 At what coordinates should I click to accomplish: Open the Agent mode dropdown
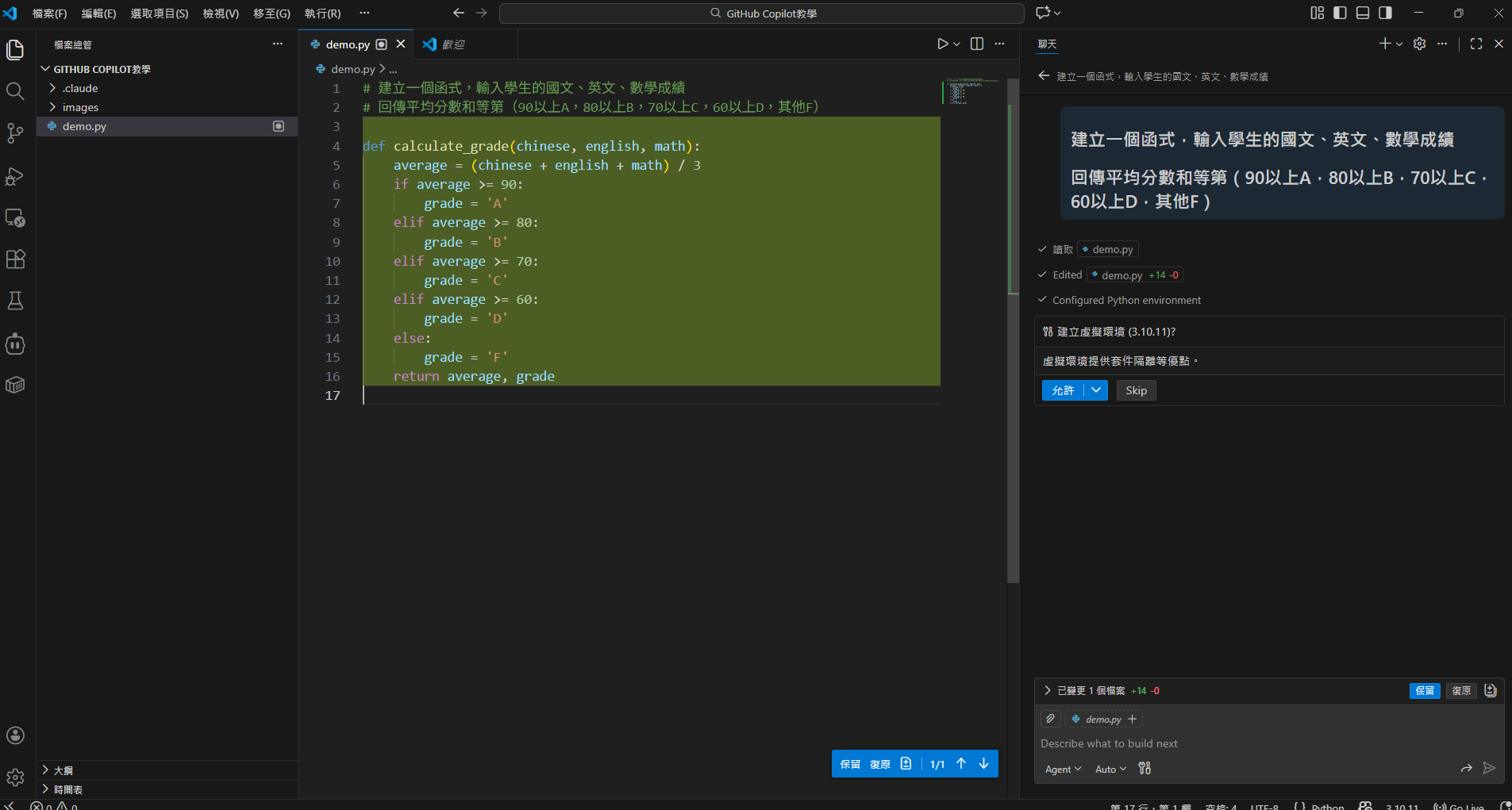pyautogui.click(x=1063, y=769)
